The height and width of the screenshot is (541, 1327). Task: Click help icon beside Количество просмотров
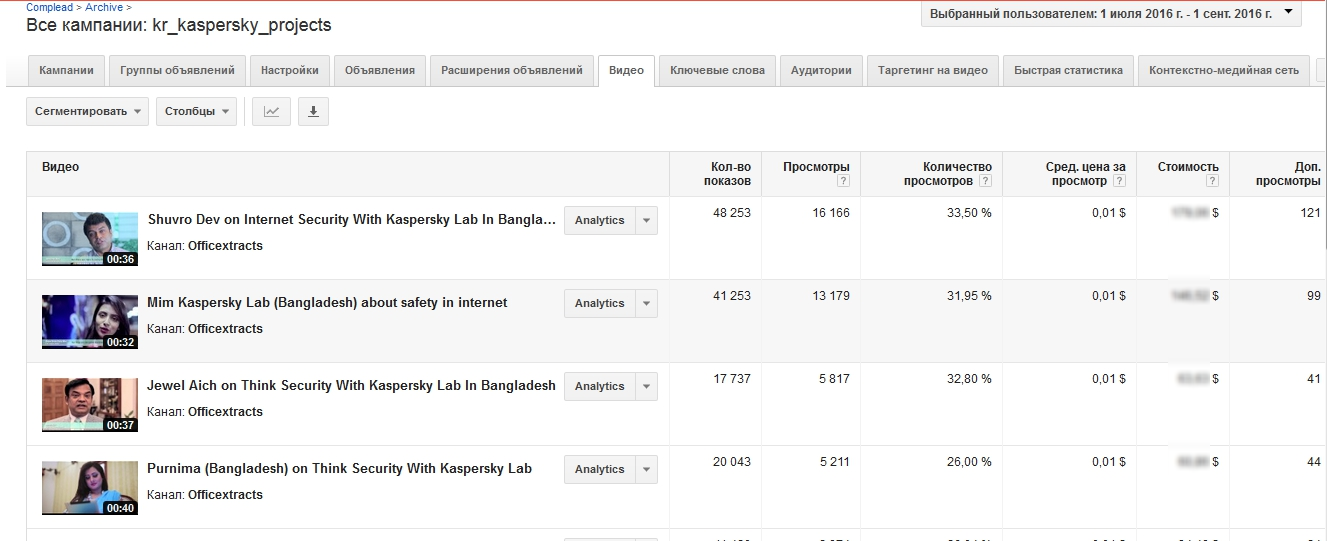coord(985,181)
